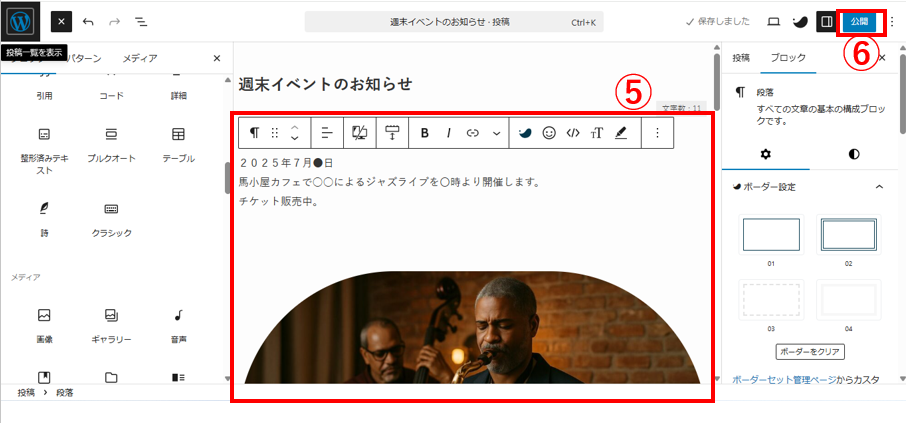The image size is (906, 423).
Task: Open SWELL text formatting in block toolbar
Action: pyautogui.click(x=525, y=133)
